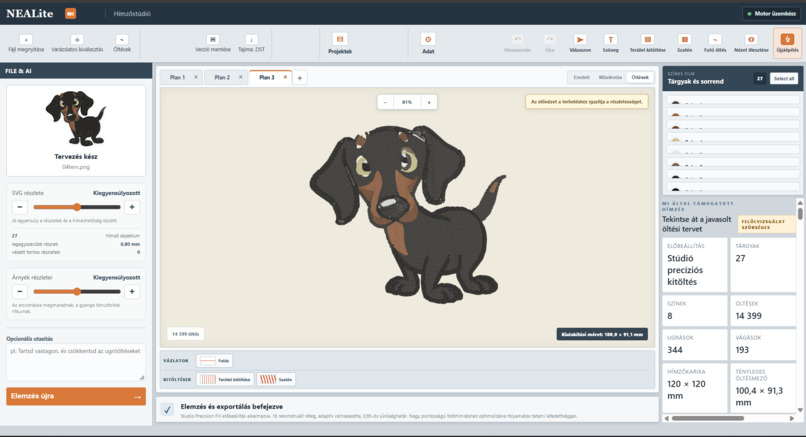Export design via Tajima .DST
The height and width of the screenshot is (437, 806).
251,44
